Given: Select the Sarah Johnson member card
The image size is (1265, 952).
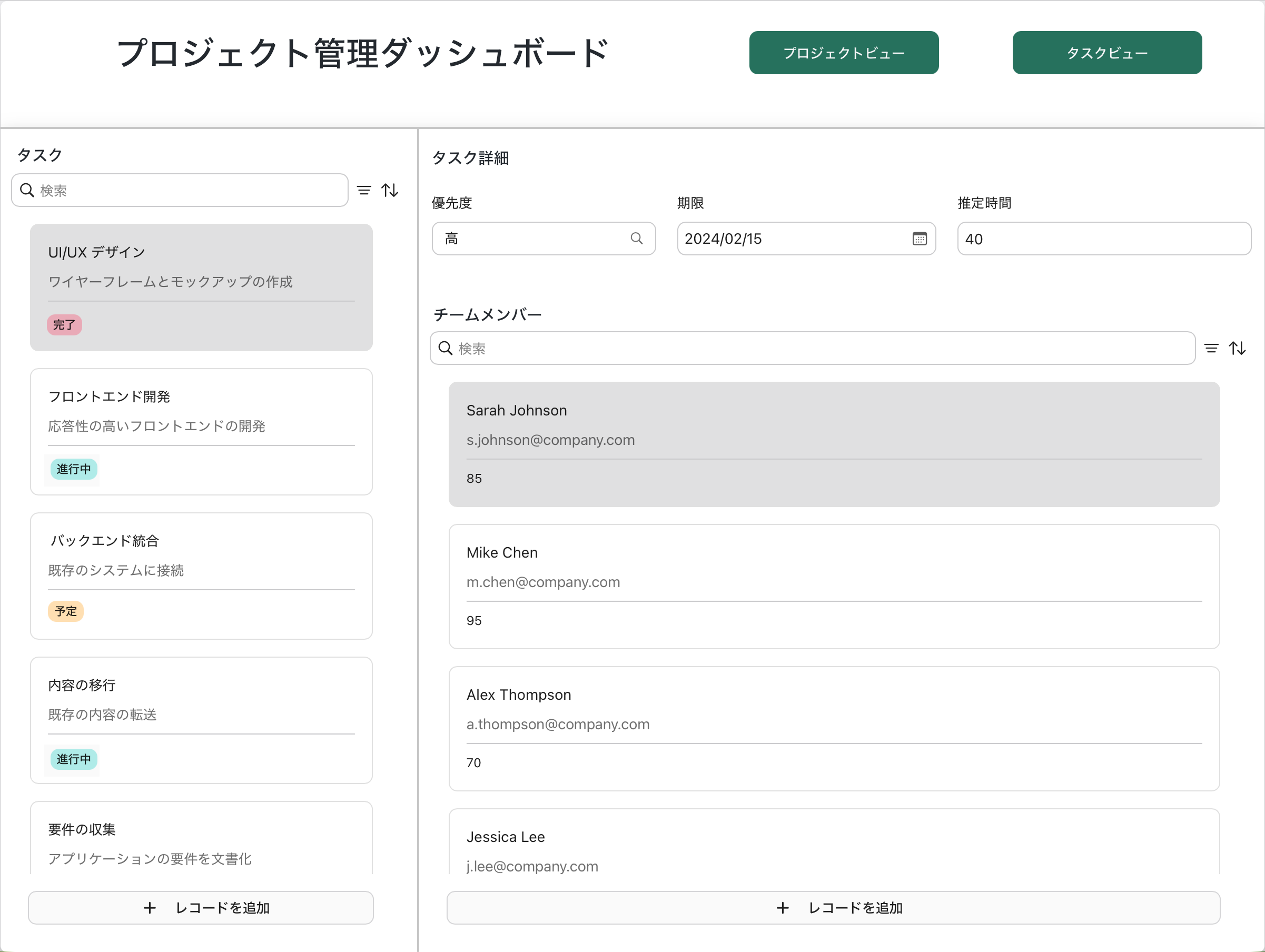Looking at the screenshot, I should tap(834, 444).
